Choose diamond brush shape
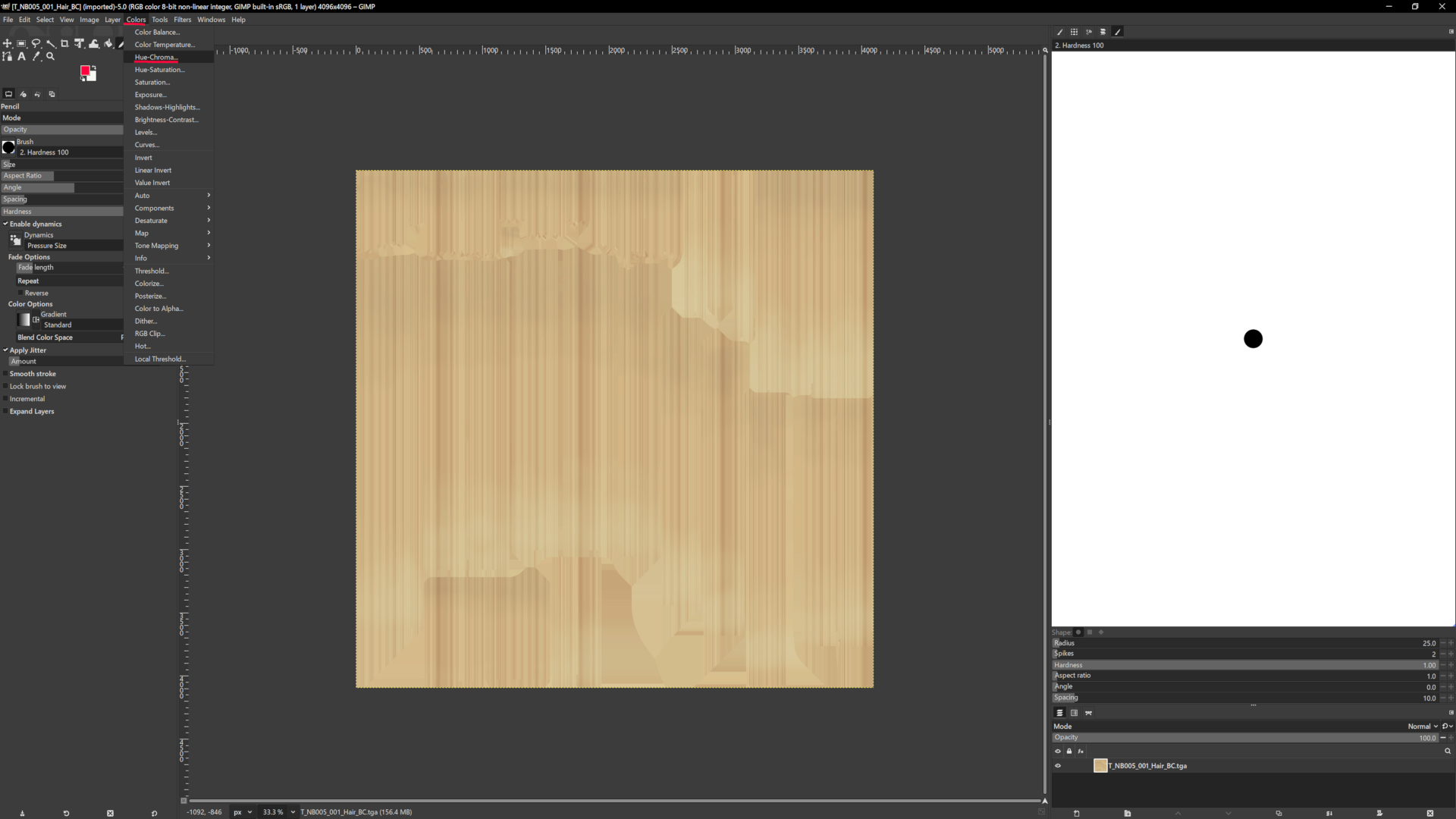This screenshot has height=819, width=1456. pyautogui.click(x=1101, y=632)
